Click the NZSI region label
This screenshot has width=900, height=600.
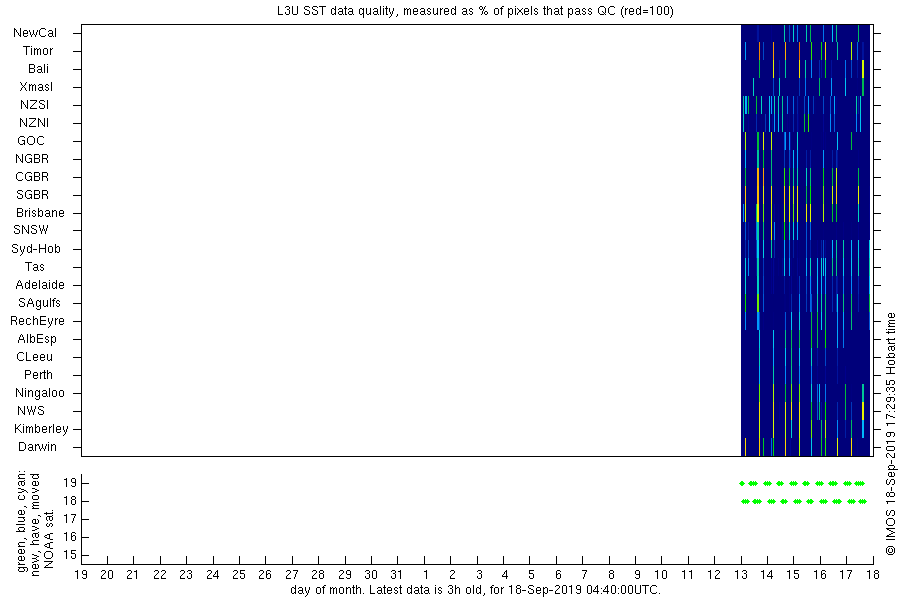pos(34,104)
